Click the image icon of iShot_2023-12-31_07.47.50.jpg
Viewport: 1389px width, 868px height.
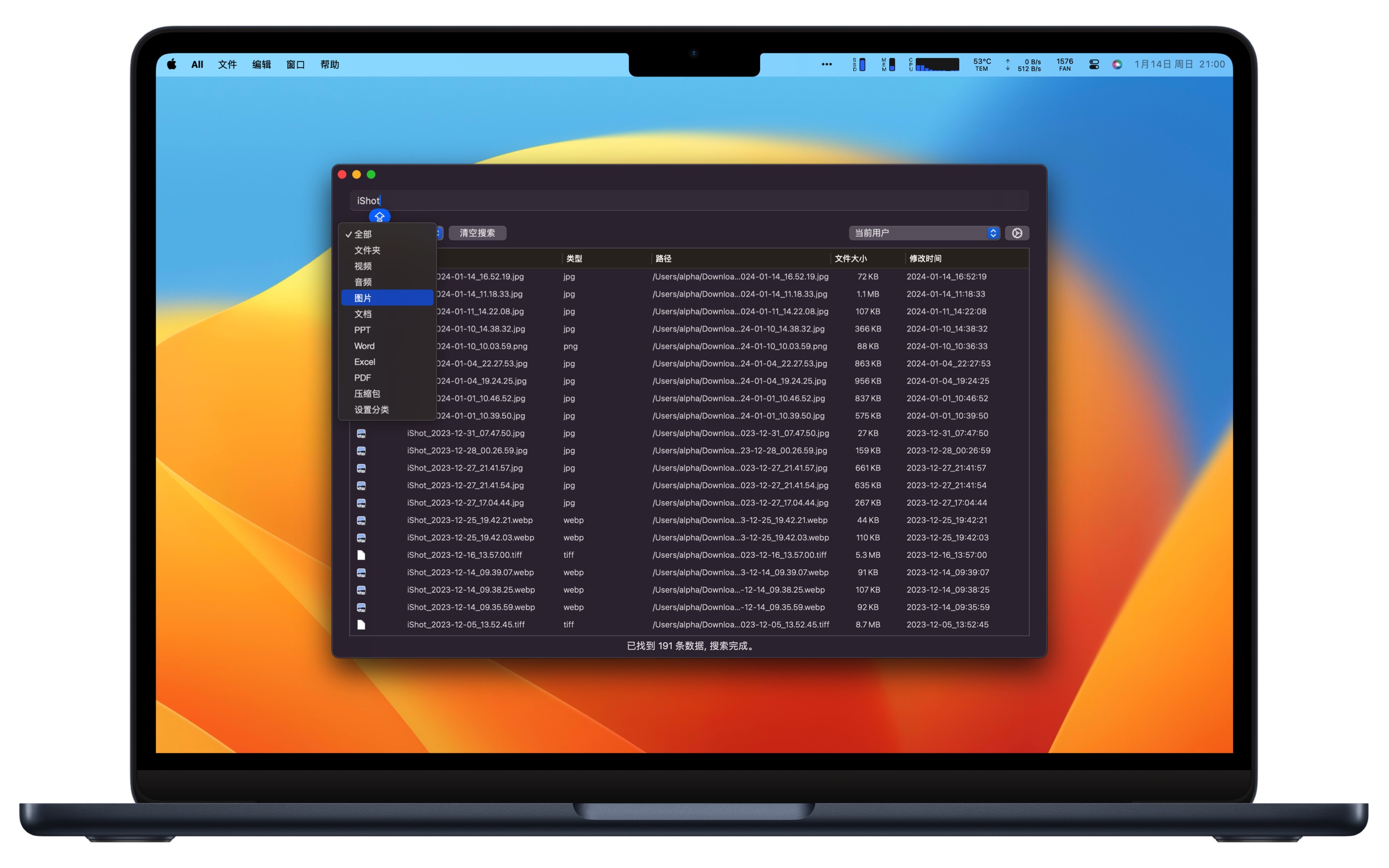point(361,434)
